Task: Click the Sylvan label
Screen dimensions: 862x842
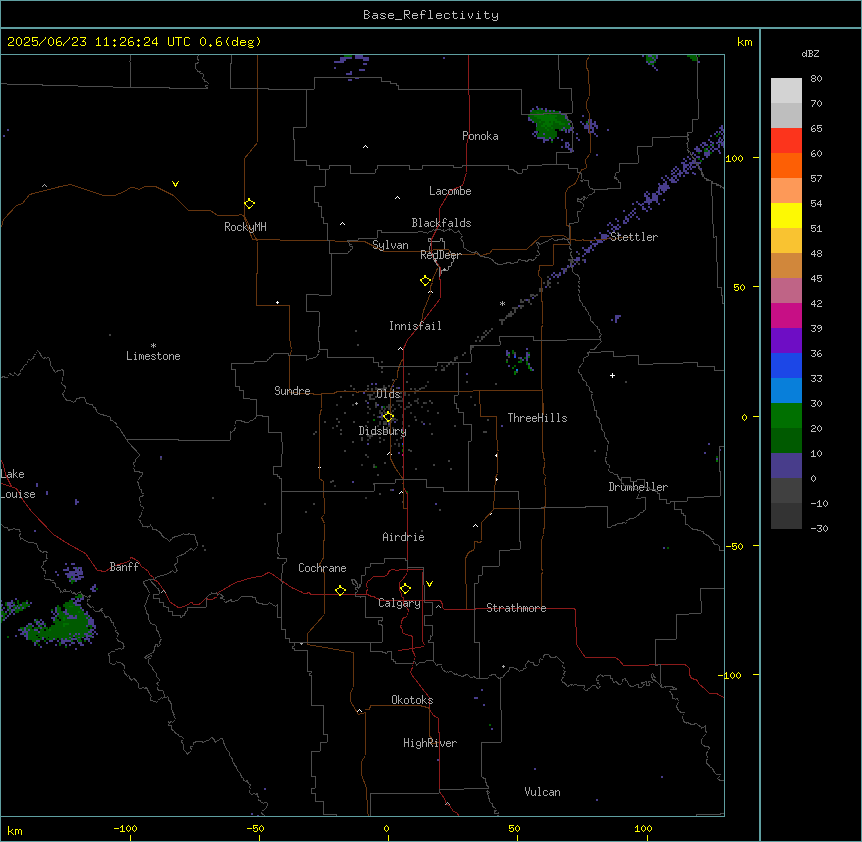Action: click(390, 245)
